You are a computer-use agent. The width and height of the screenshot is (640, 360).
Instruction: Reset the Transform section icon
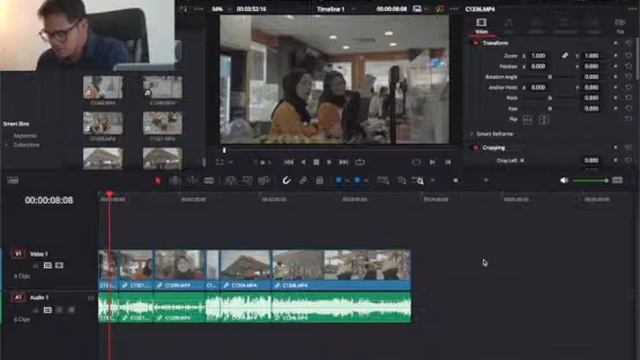[x=629, y=43]
